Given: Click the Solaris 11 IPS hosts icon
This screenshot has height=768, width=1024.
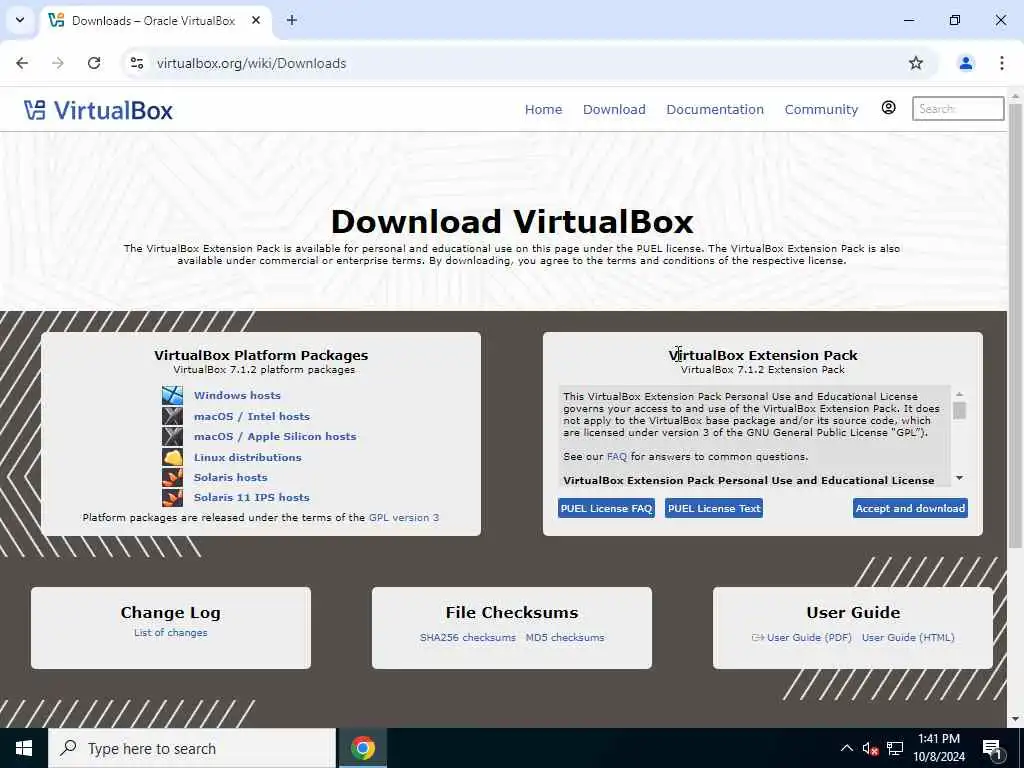Looking at the screenshot, I should click(172, 498).
